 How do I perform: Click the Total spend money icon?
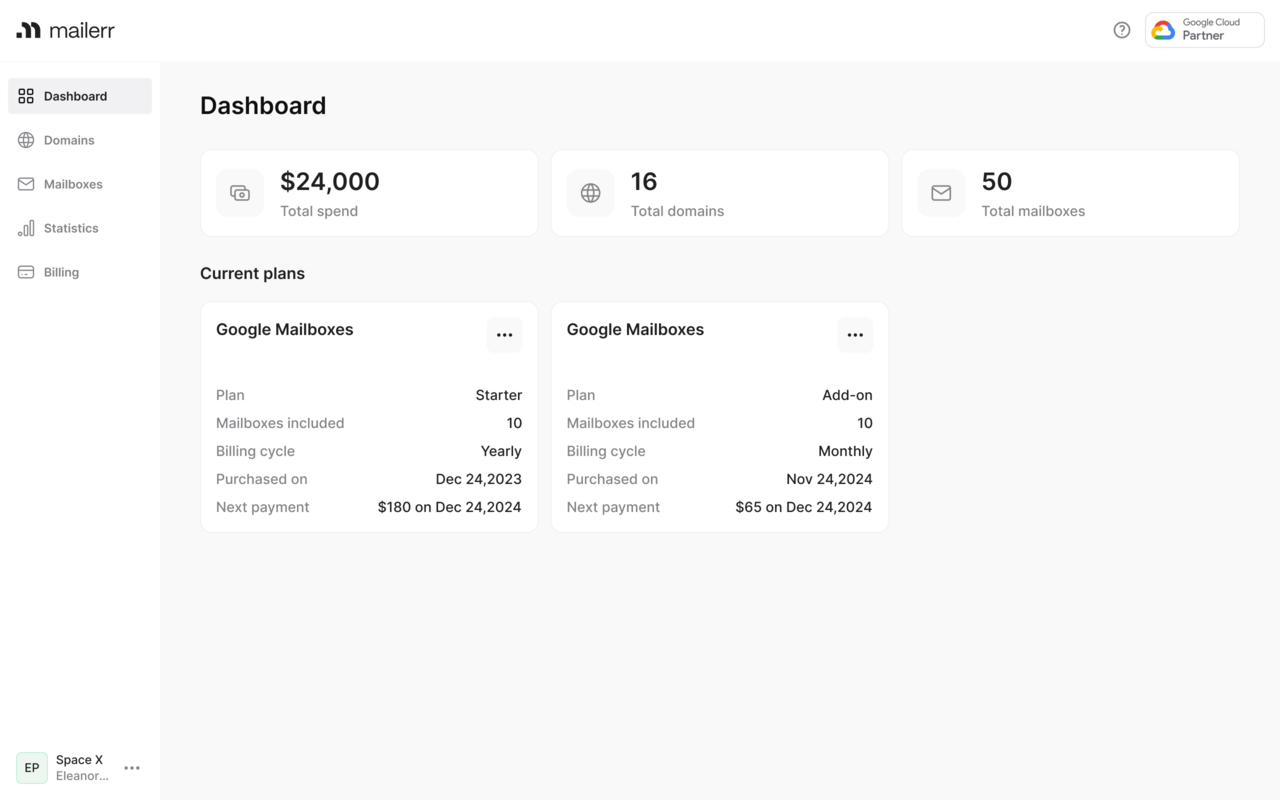click(x=240, y=193)
